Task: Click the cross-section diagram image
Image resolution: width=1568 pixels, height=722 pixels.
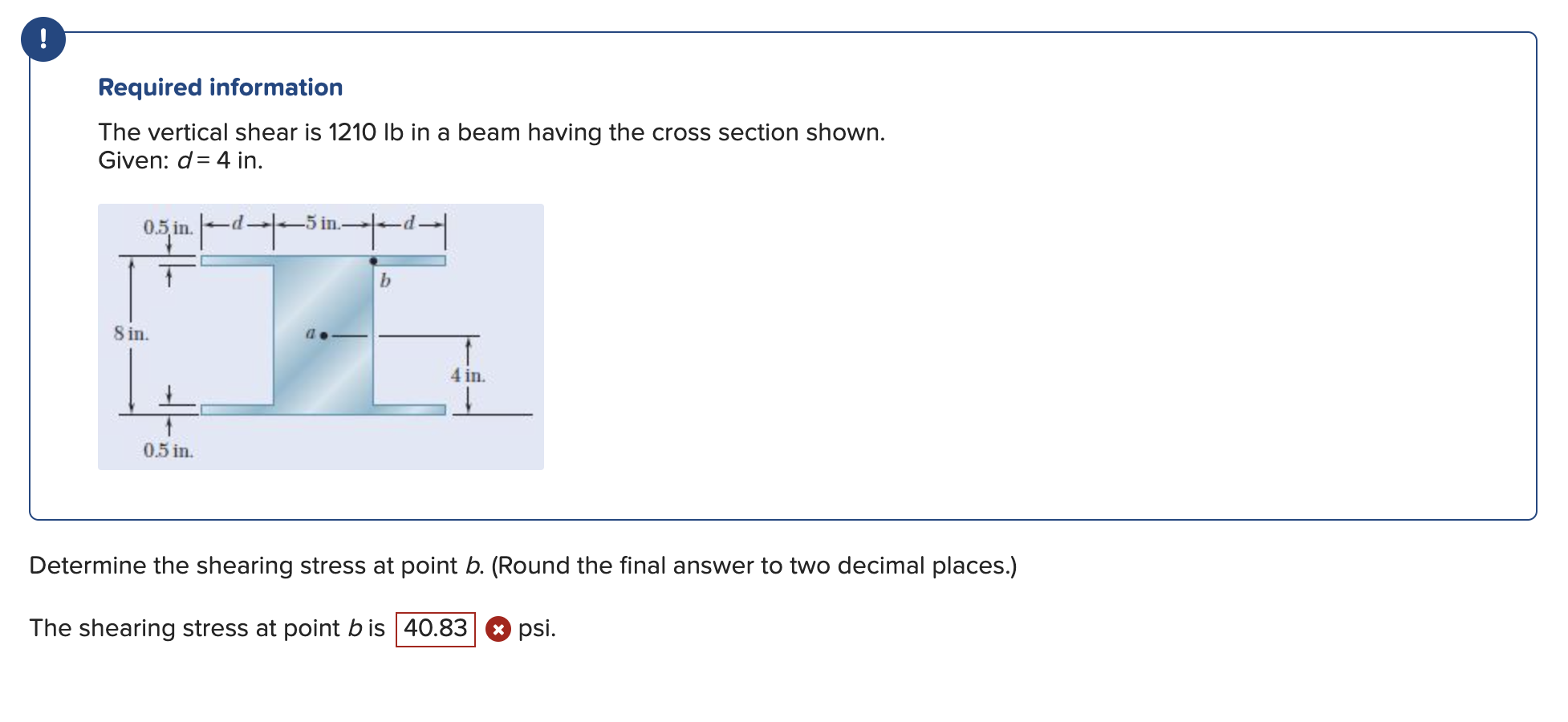Action: pos(321,337)
